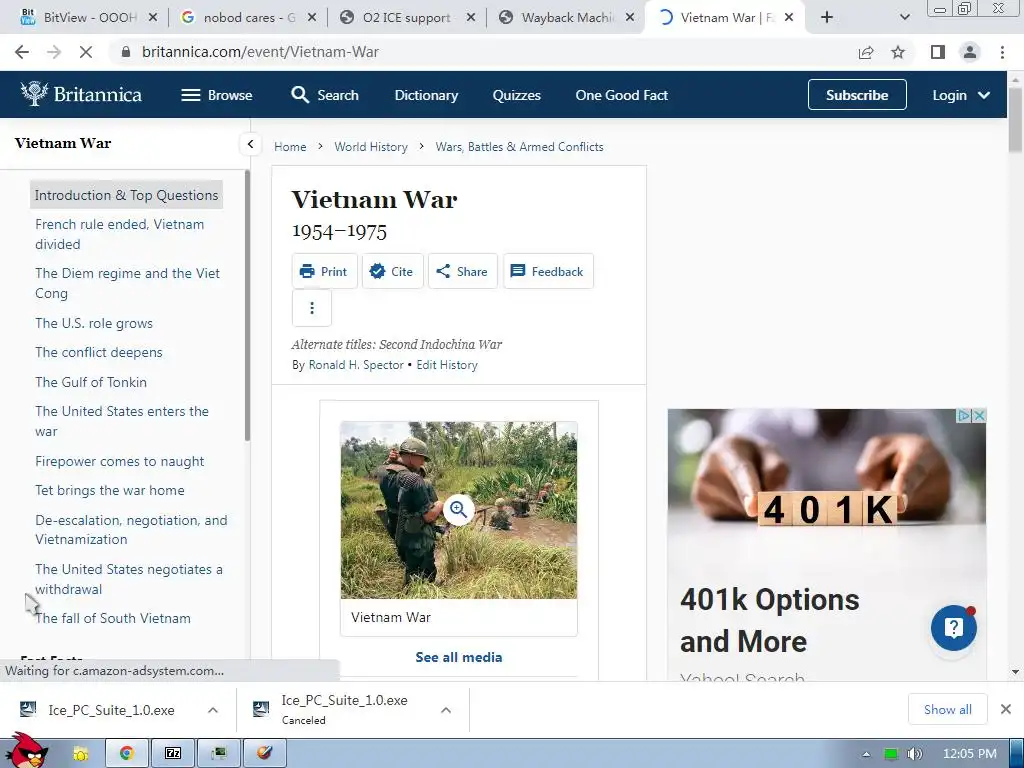This screenshot has height=768, width=1024.
Task: Open Wars, Battles & Armed Conflicts breadcrumb
Action: point(519,147)
